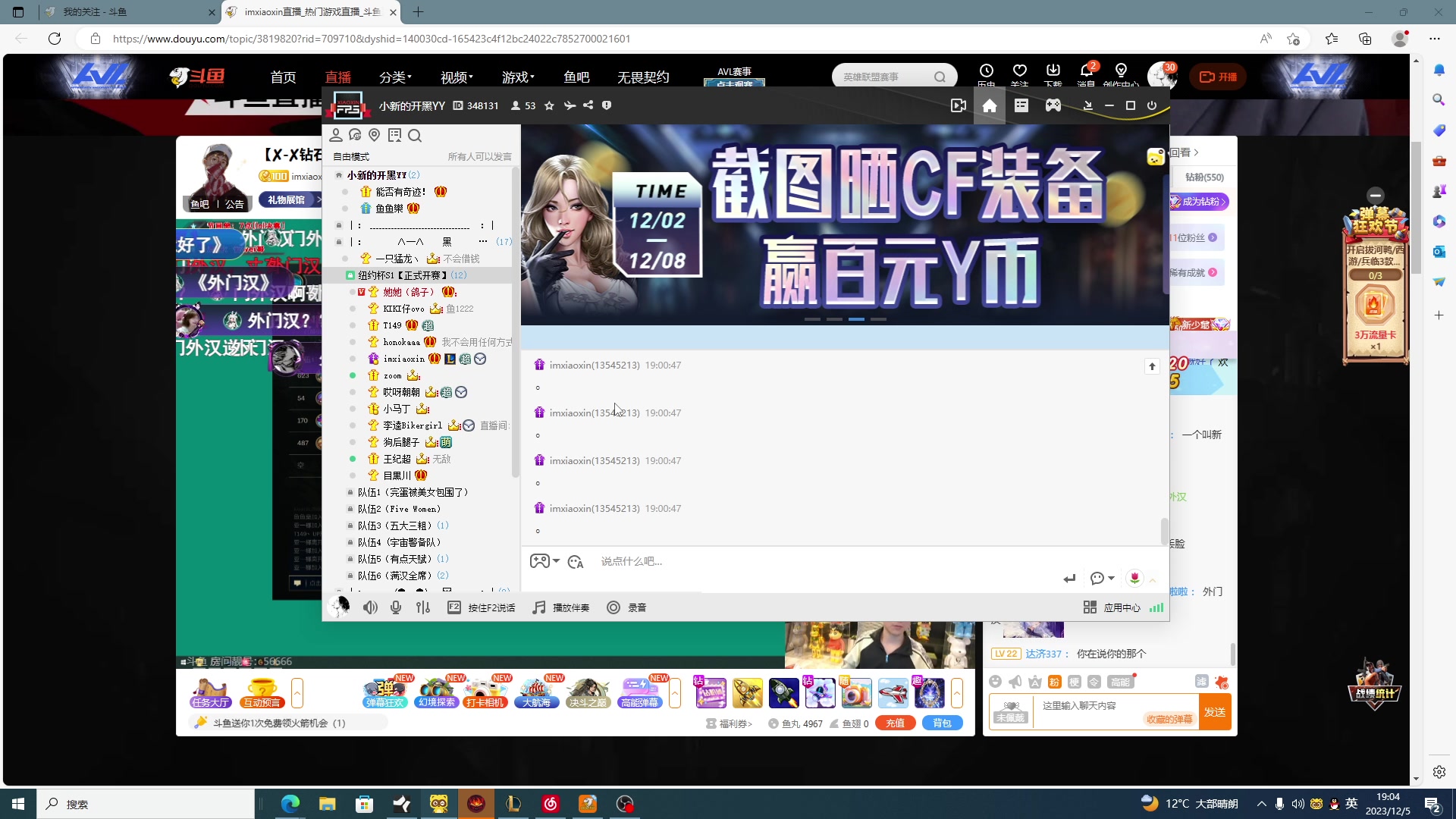The width and height of the screenshot is (1456, 819).
Task: Click the YY channel share icon
Action: tap(588, 105)
